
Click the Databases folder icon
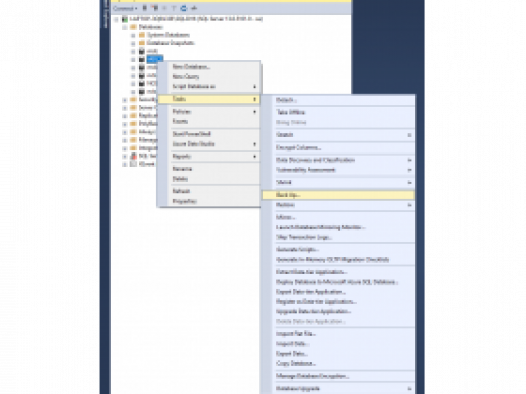[x=134, y=27]
